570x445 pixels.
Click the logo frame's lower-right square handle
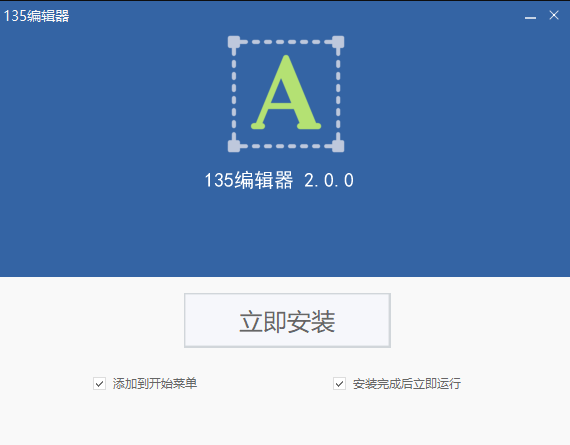point(338,146)
